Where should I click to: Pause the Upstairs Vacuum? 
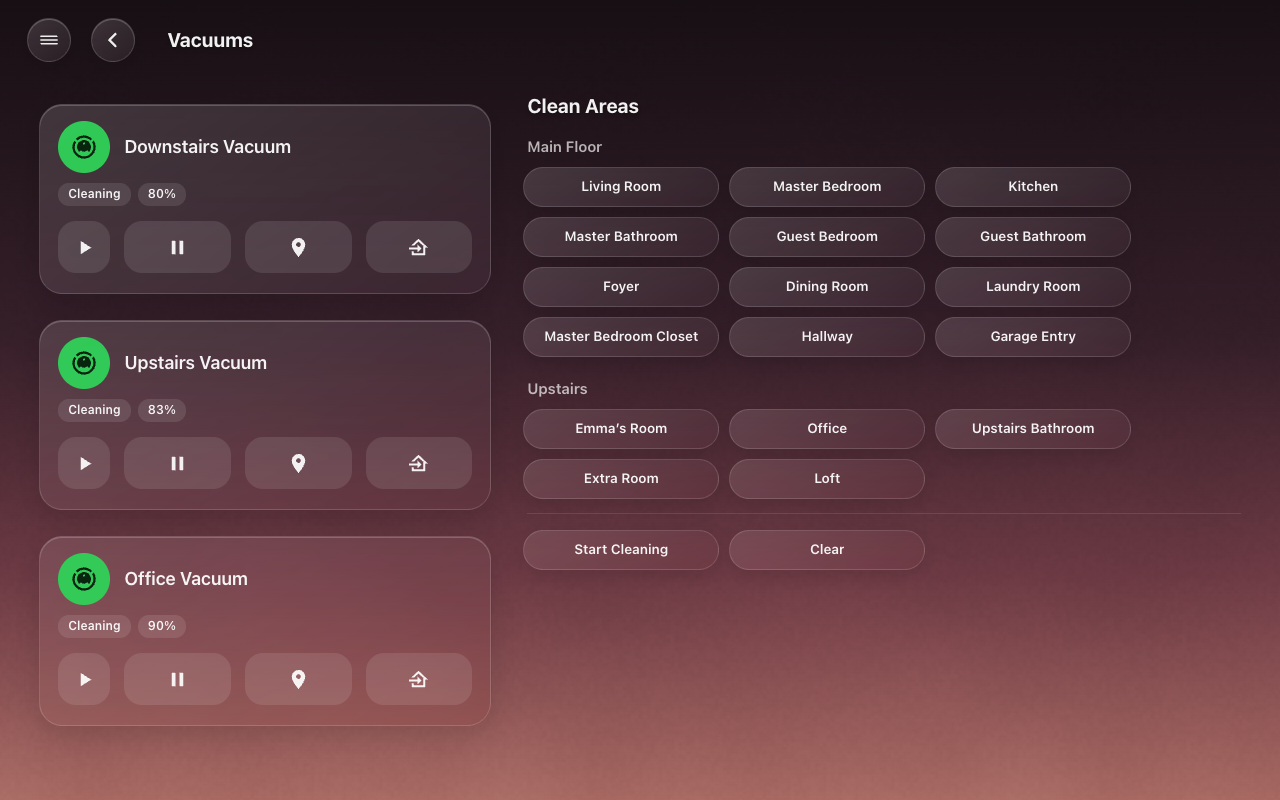[x=177, y=463]
